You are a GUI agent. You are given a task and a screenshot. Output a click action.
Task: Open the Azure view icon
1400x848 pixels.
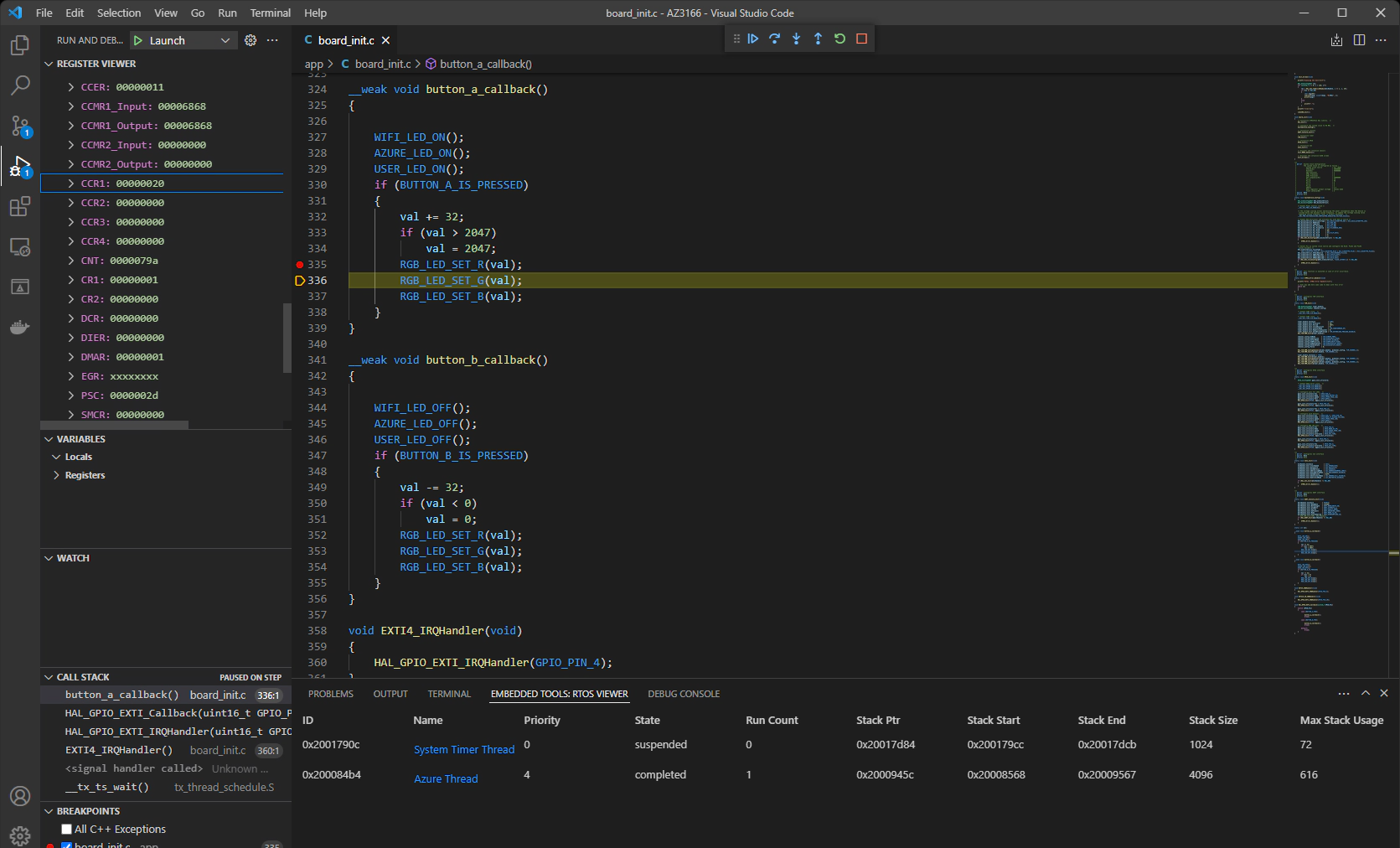pyautogui.click(x=20, y=287)
